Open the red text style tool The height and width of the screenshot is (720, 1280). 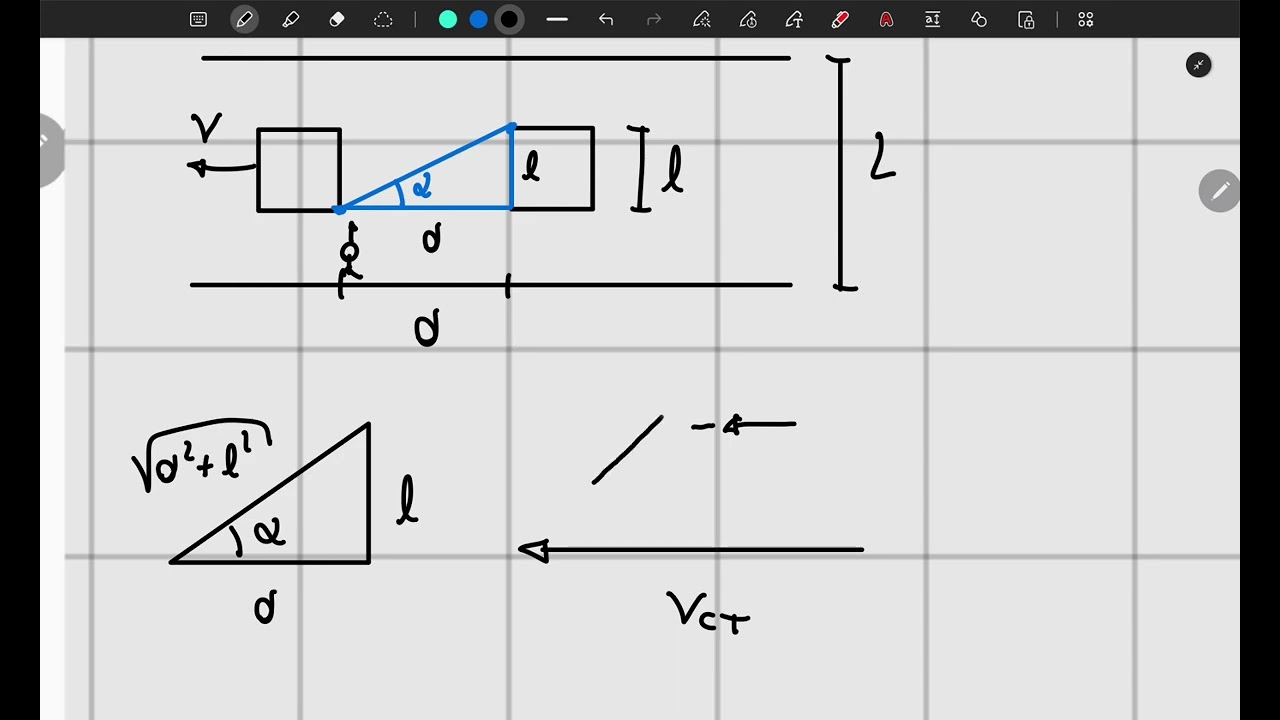pyautogui.click(x=886, y=19)
